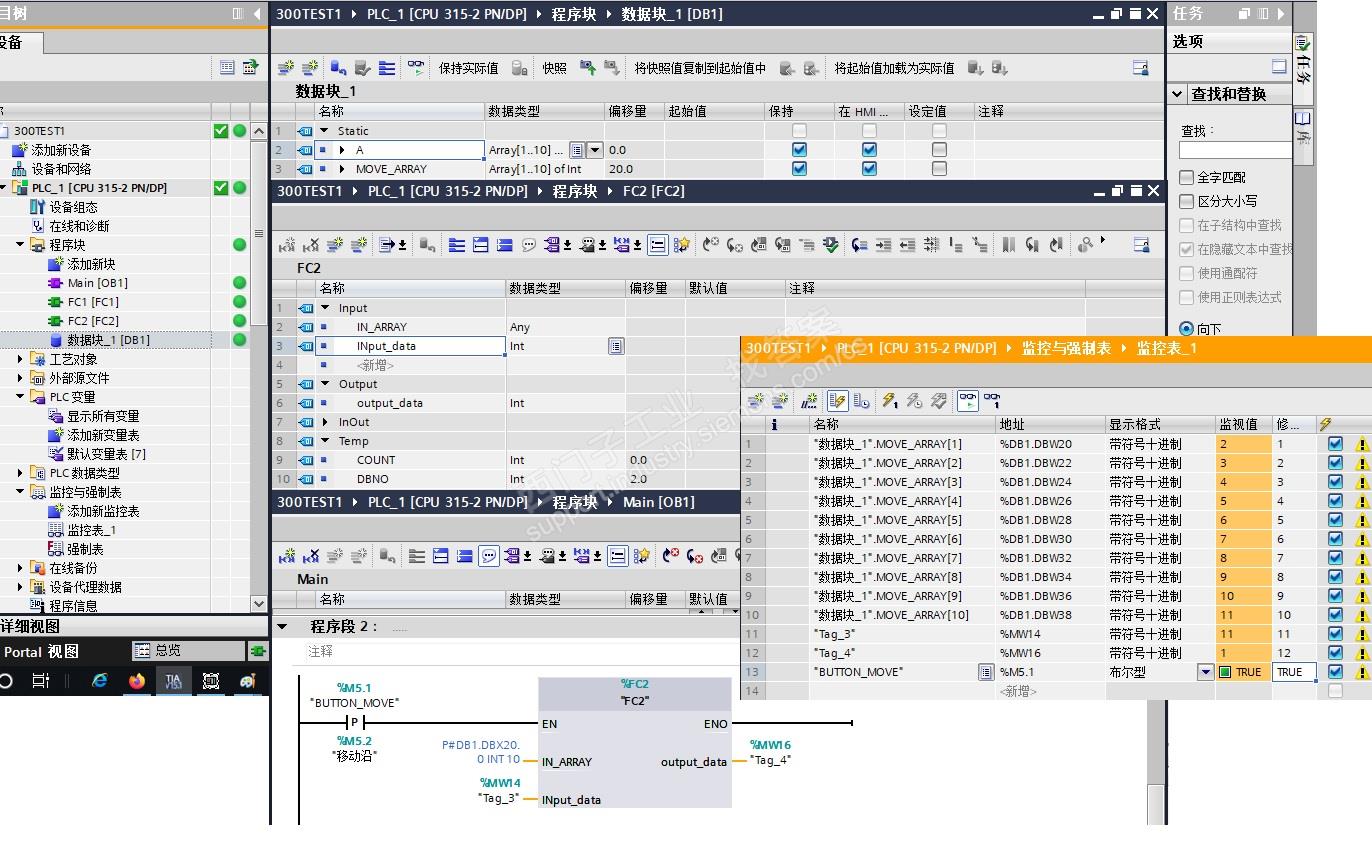This screenshot has width=1372, height=846.
Task: Click Monitor all icon in watch table toolbar
Action: coord(968,401)
